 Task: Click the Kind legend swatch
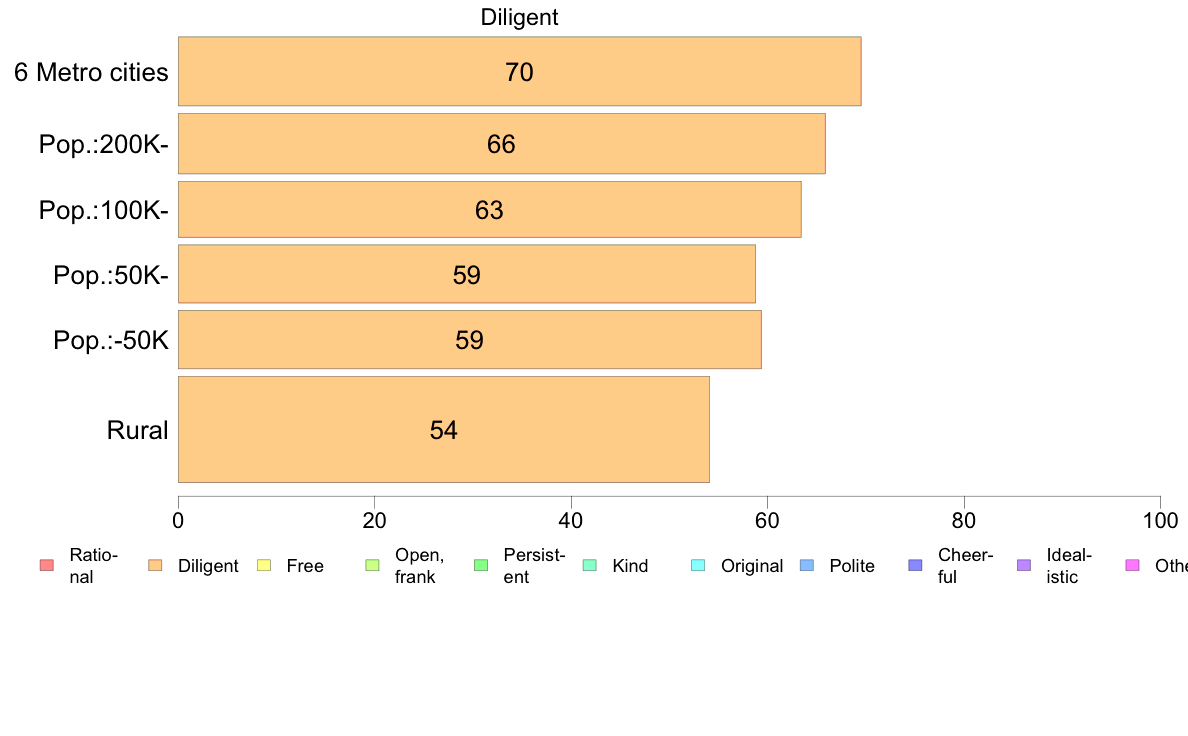pos(589,565)
